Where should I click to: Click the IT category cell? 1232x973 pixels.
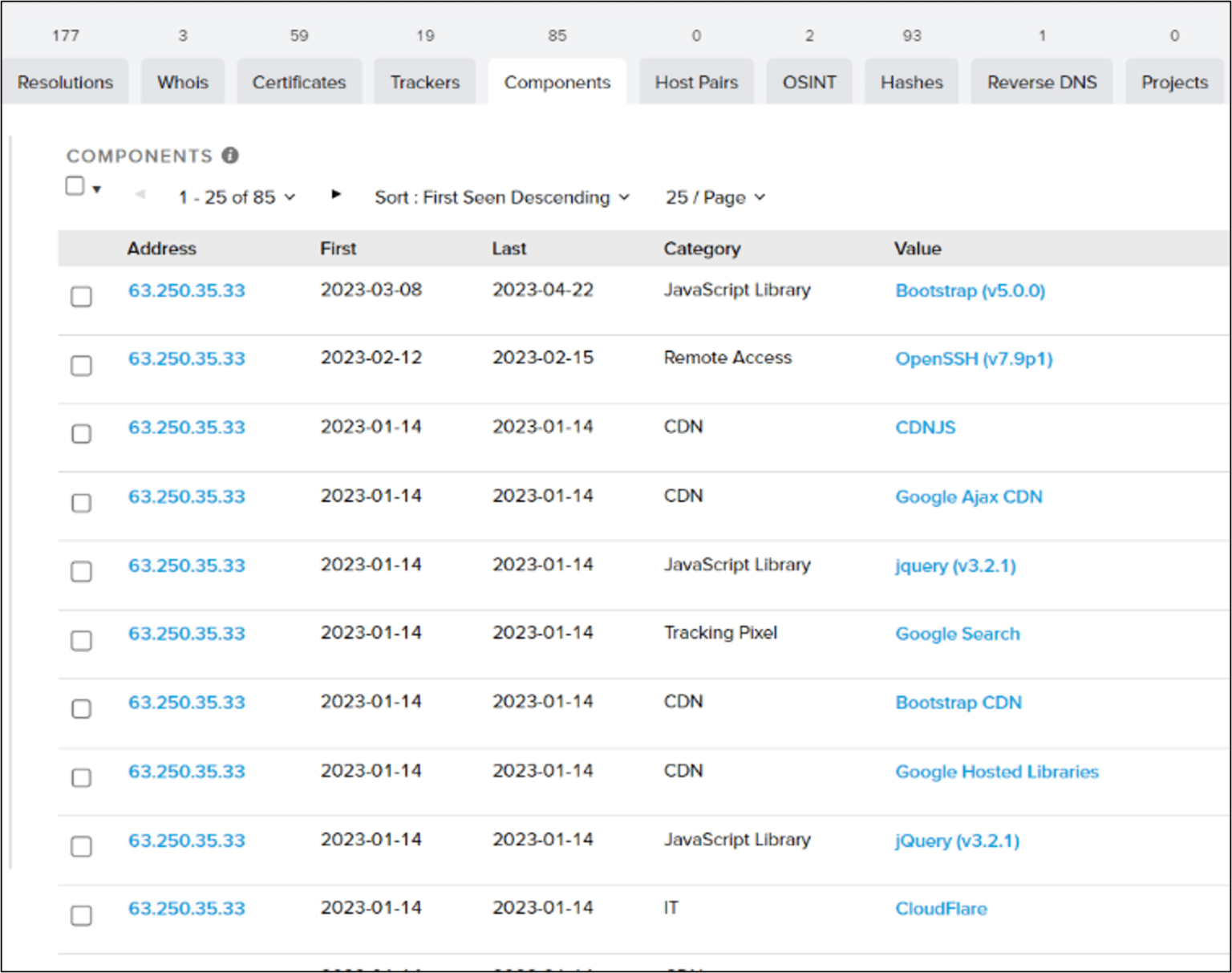click(671, 908)
